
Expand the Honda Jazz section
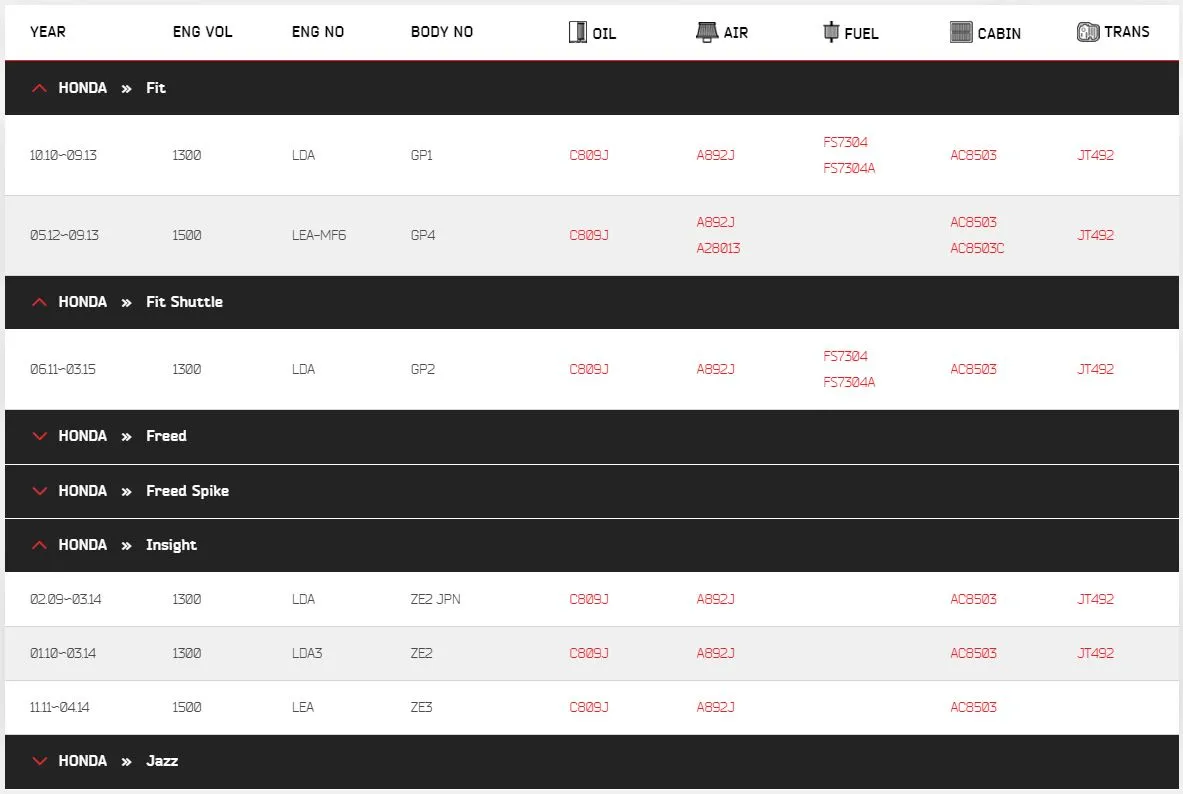pos(40,761)
